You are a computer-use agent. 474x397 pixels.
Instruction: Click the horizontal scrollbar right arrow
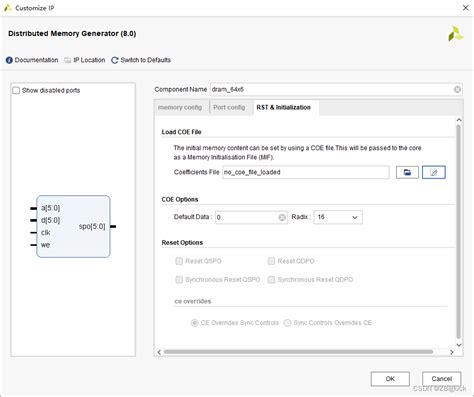click(x=452, y=352)
